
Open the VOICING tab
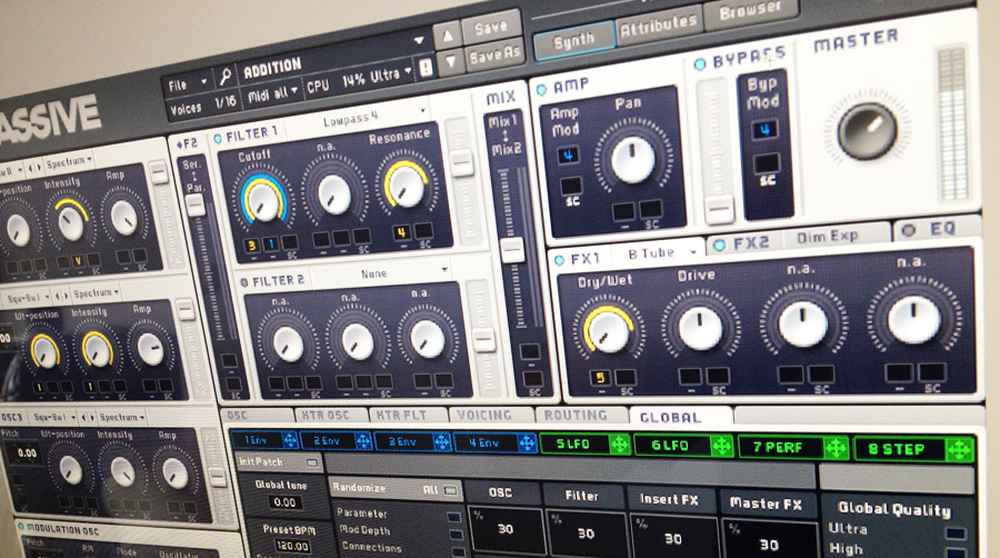coord(485,415)
